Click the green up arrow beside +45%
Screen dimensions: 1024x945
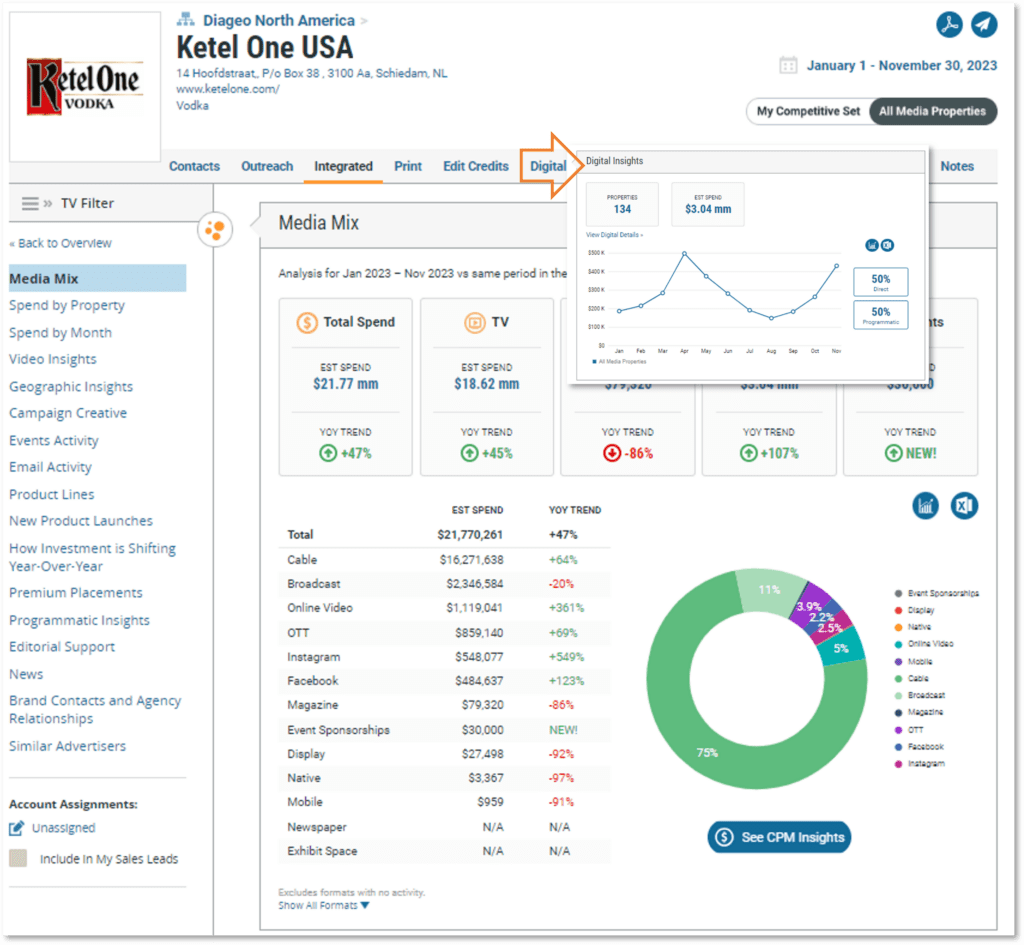[469, 453]
